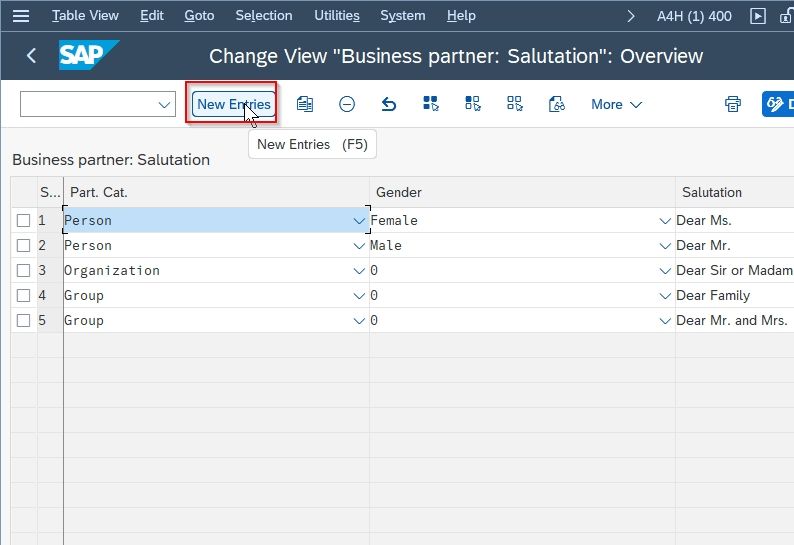Screen dimensions: 794x545
Task: Expand the More toolbar dropdown
Action: (x=616, y=104)
